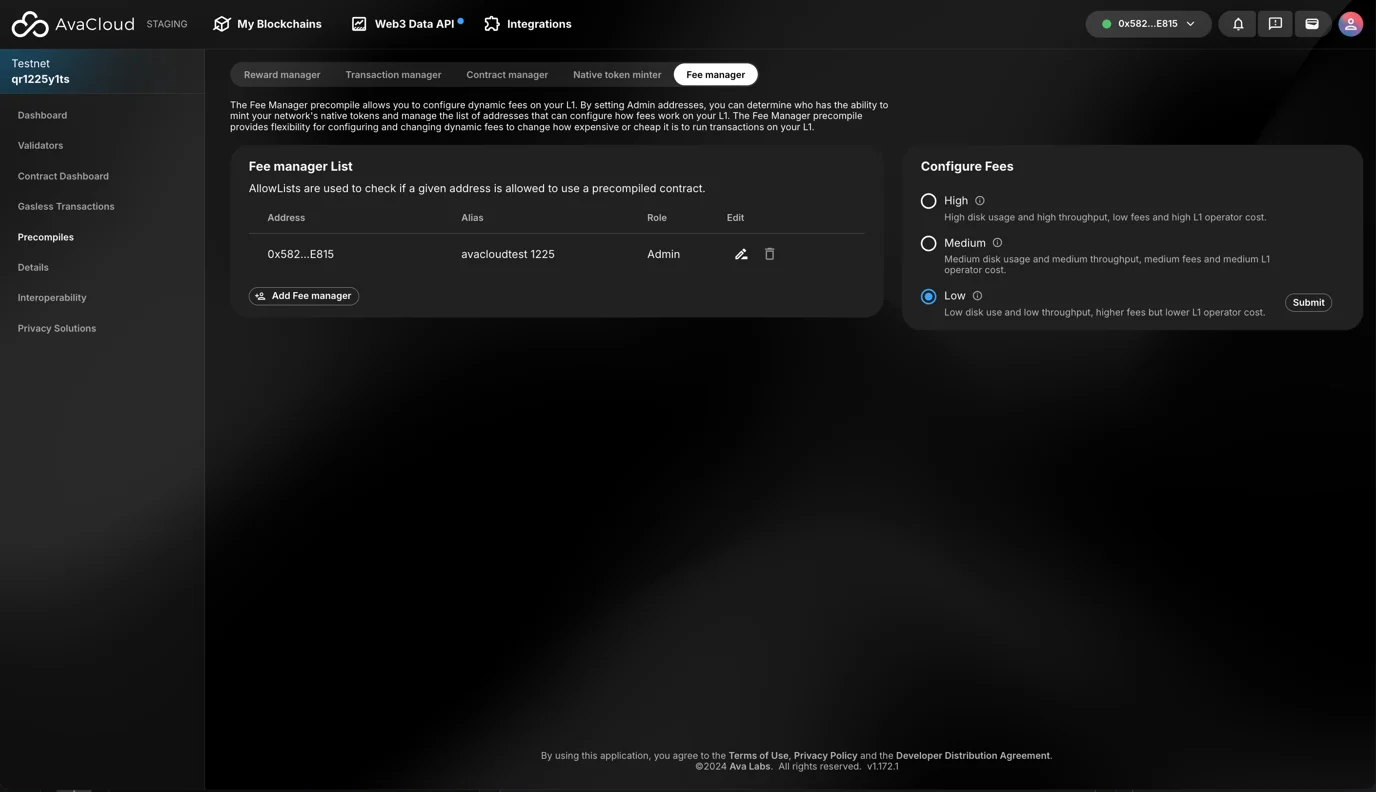Click the Web3 Data API chart icon
The image size is (1376, 792).
click(x=359, y=24)
